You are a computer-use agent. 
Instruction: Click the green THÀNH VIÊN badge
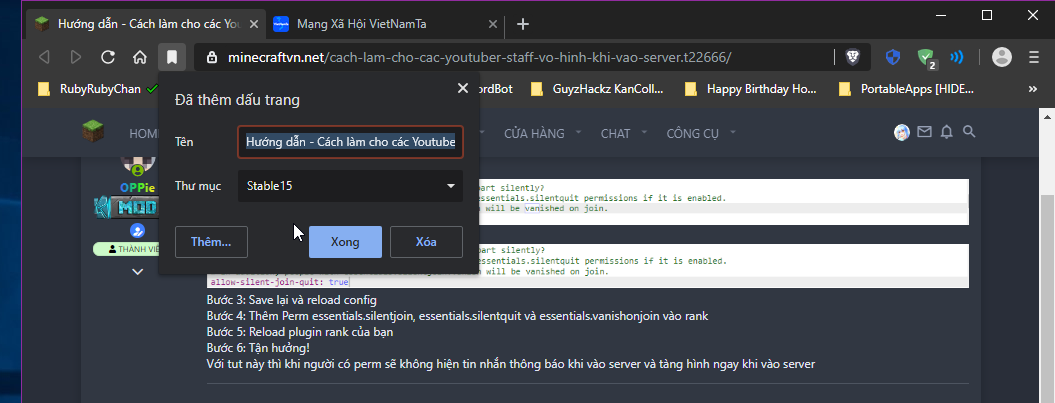click(x=126, y=249)
